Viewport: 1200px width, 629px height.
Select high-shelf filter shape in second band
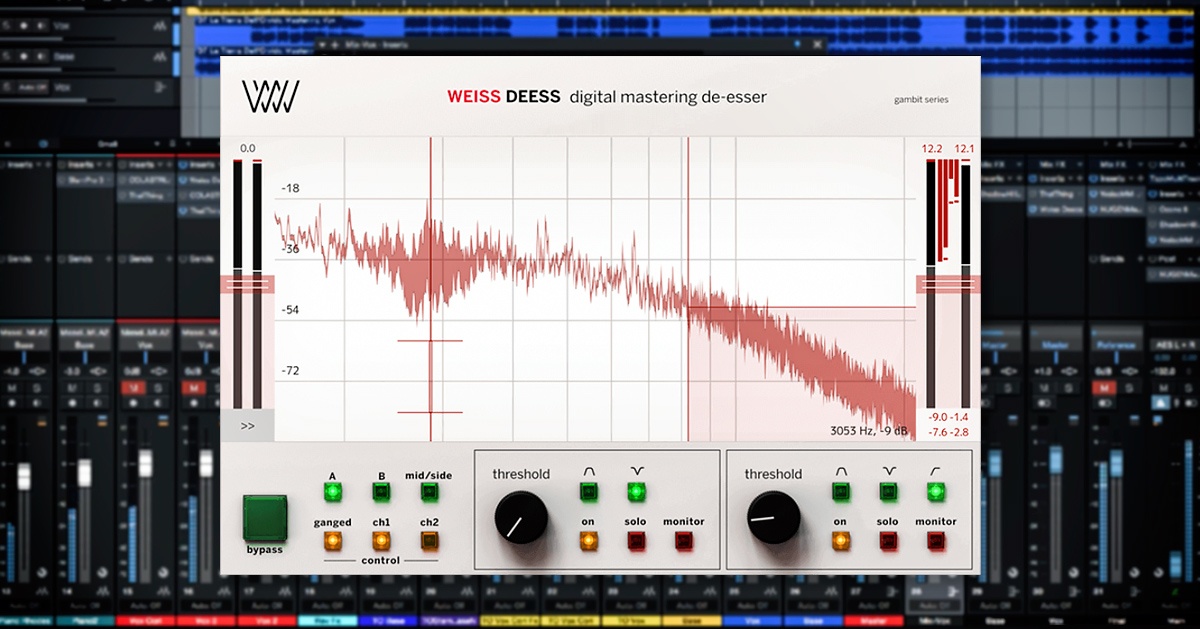[x=935, y=491]
